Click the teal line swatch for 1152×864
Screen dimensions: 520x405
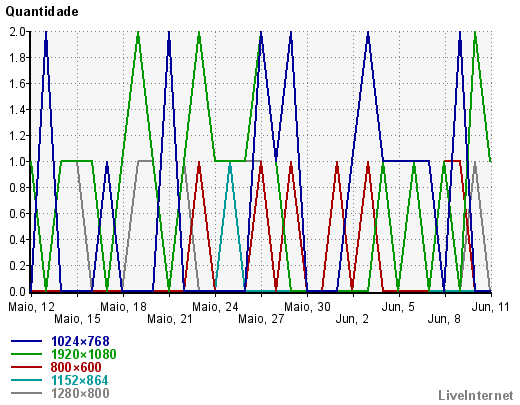coord(27,380)
